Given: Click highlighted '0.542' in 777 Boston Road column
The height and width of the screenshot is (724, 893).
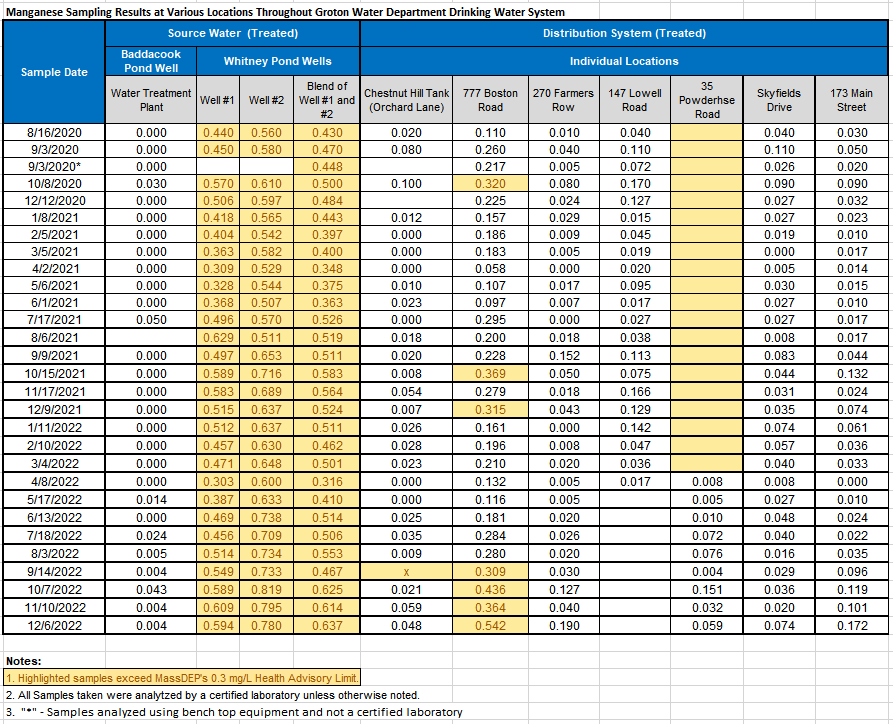Looking at the screenshot, I should click(x=490, y=625).
